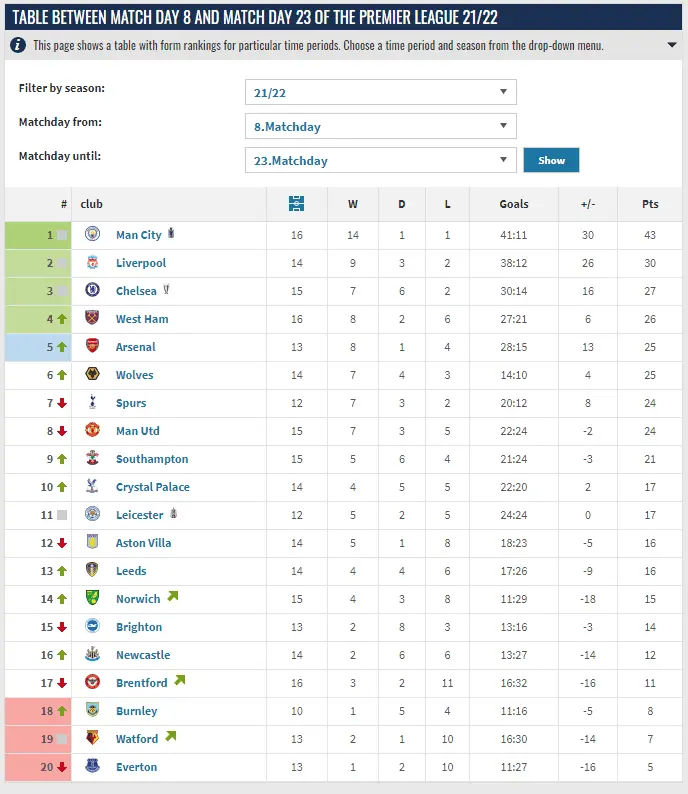This screenshot has height=794, width=688.
Task: Click the Chelsea club crest icon
Action: [x=92, y=290]
